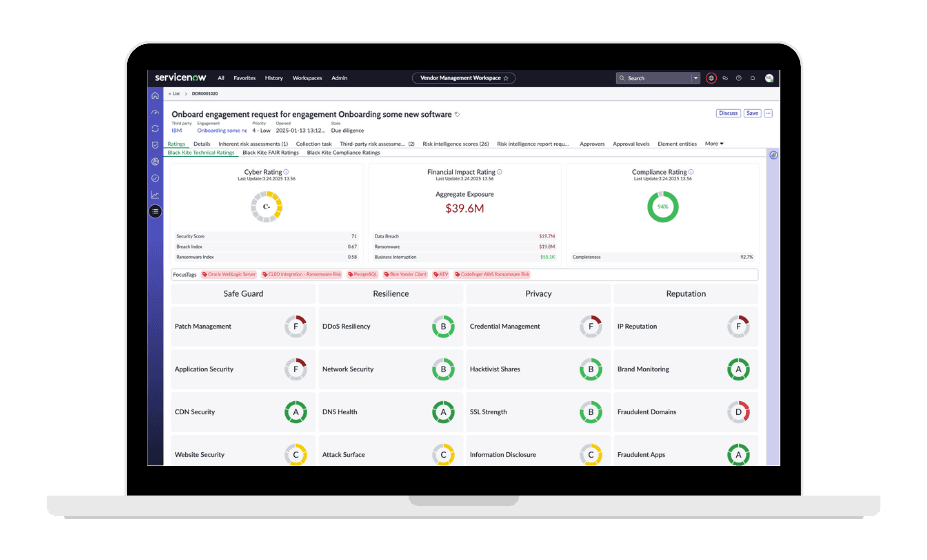Open the Risk intelligence scores tab
Image resolution: width=927 pixels, height=560 pixels.
click(455, 143)
